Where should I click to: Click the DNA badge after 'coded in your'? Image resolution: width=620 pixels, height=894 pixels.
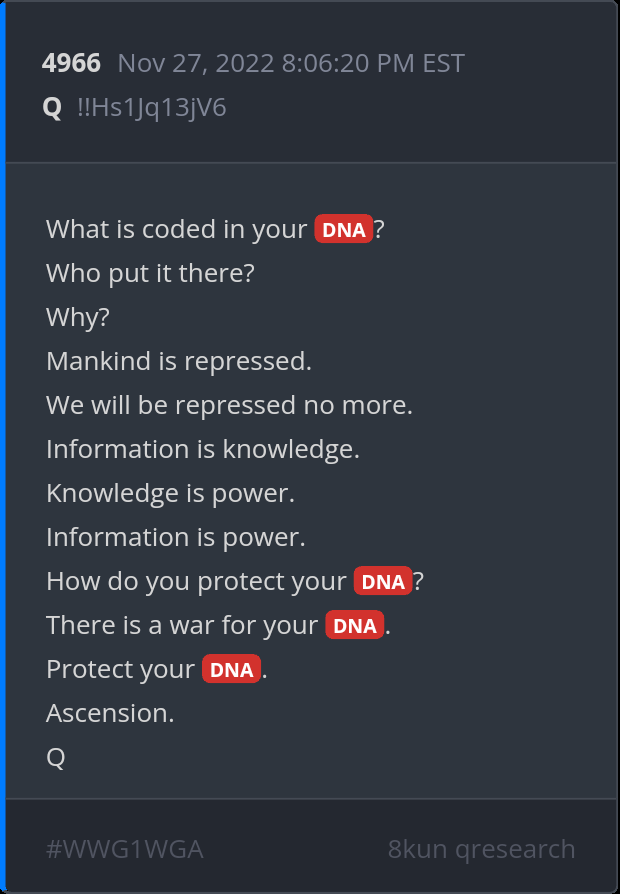click(x=344, y=230)
